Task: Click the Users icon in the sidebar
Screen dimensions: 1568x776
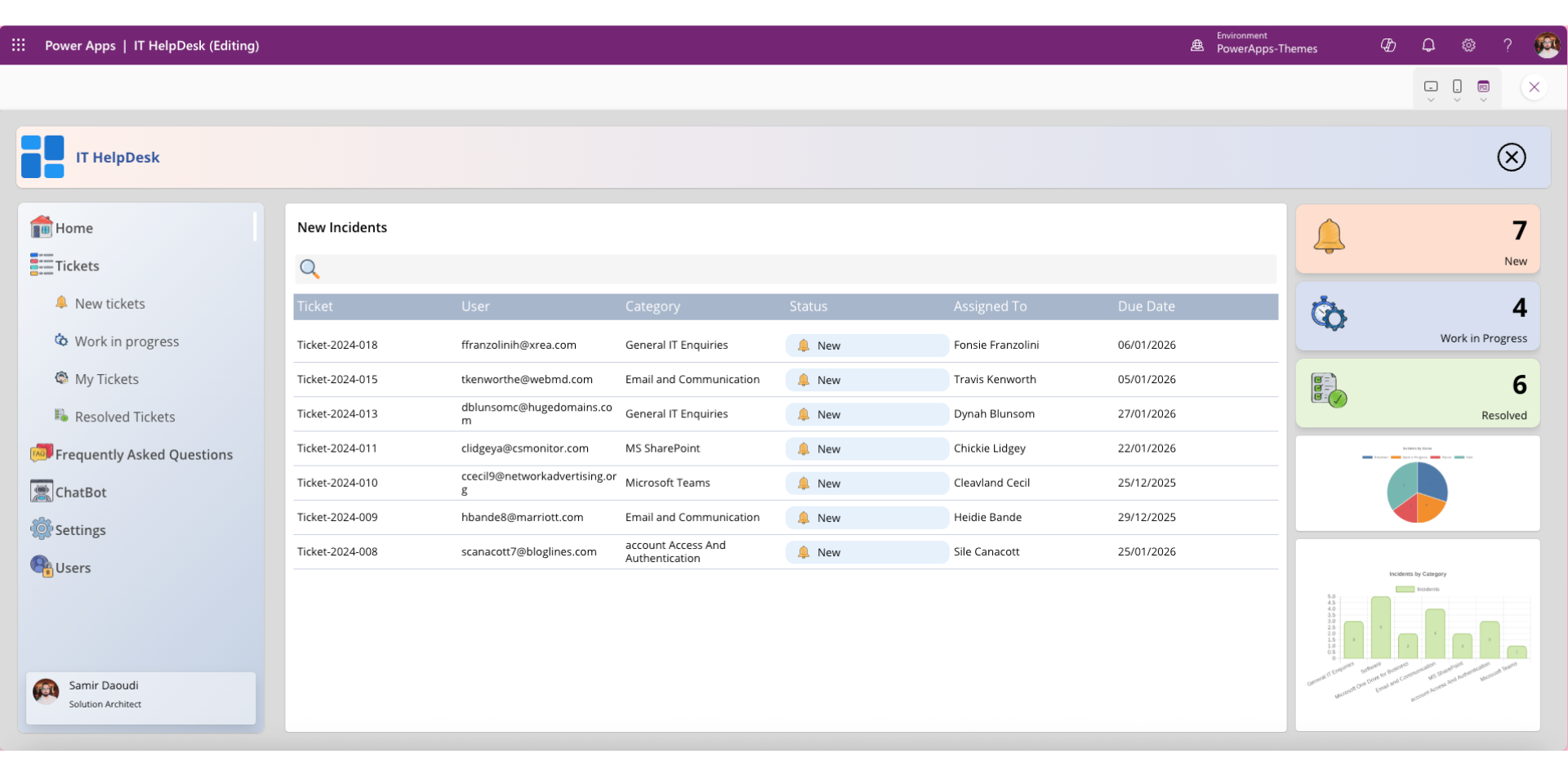Action: 40,566
